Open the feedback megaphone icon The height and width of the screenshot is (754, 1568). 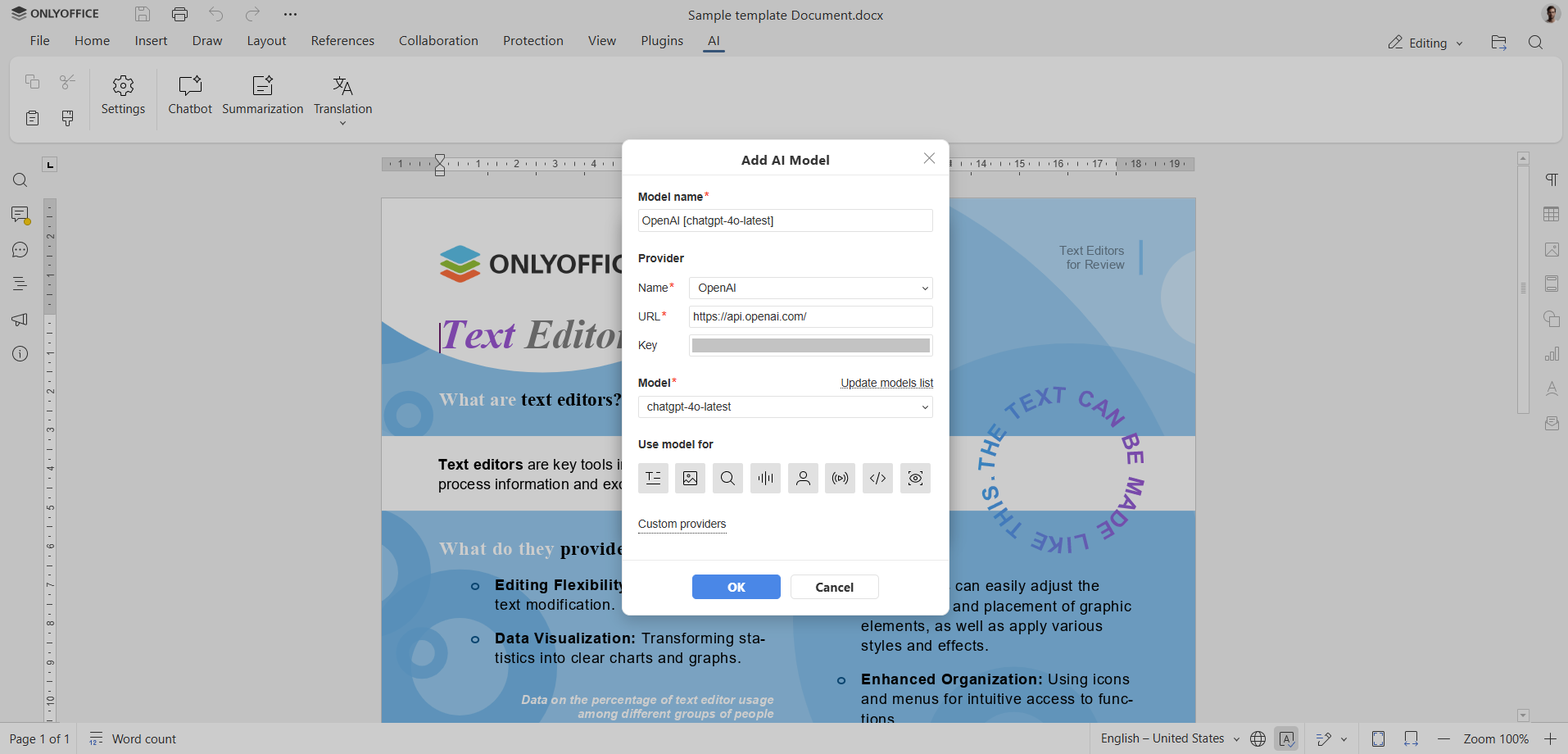20,320
